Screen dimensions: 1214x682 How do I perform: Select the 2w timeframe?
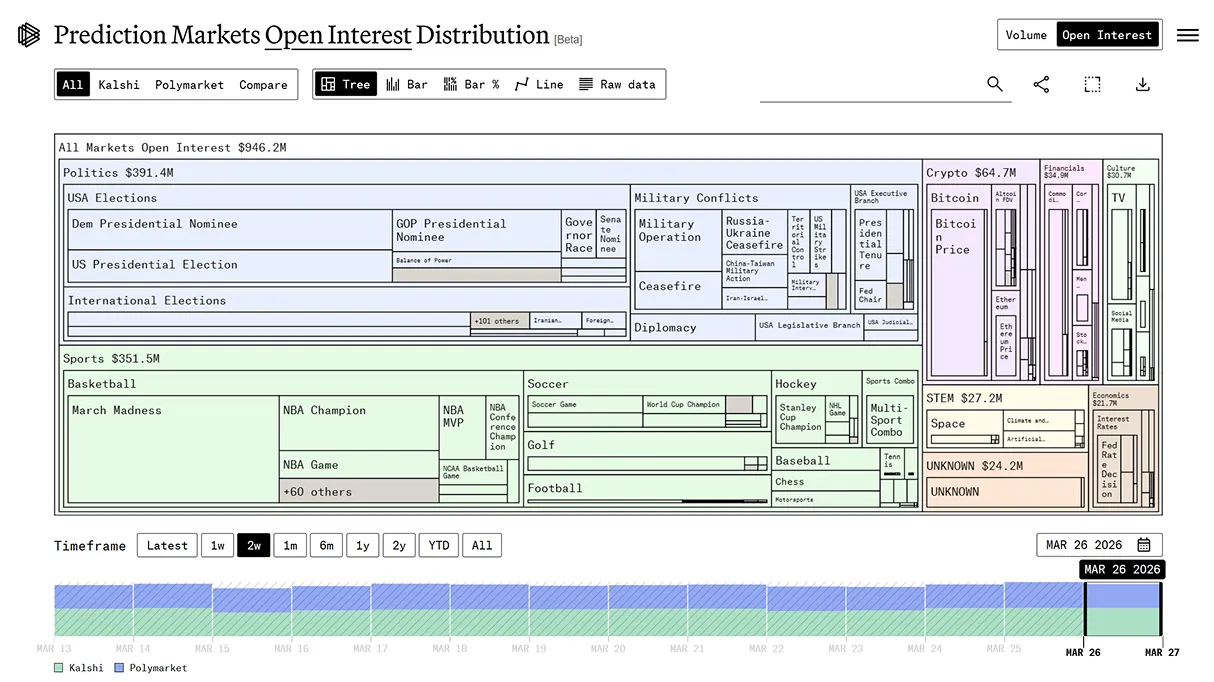254,545
